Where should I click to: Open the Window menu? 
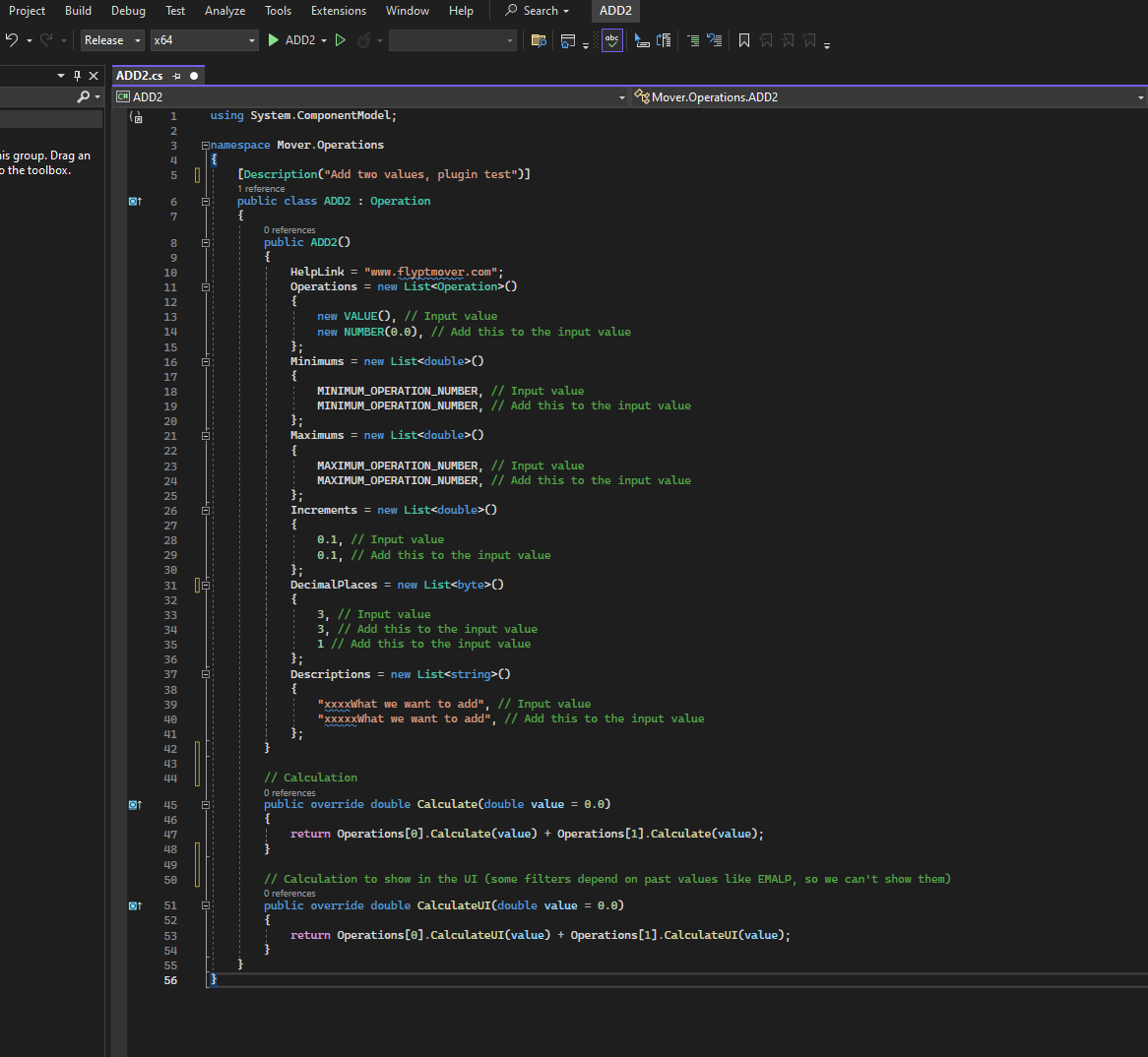point(407,10)
